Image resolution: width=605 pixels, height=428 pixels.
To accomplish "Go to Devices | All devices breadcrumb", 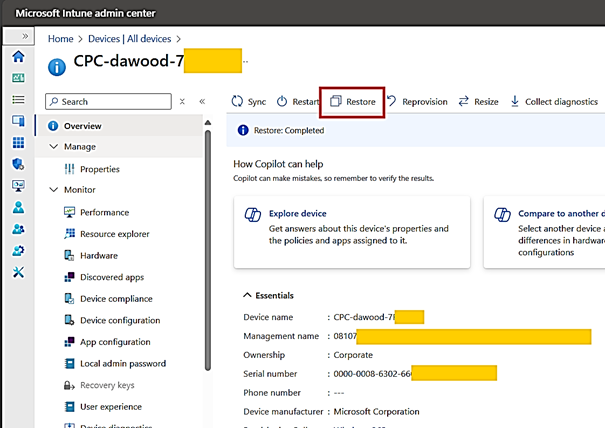I will pos(129,39).
